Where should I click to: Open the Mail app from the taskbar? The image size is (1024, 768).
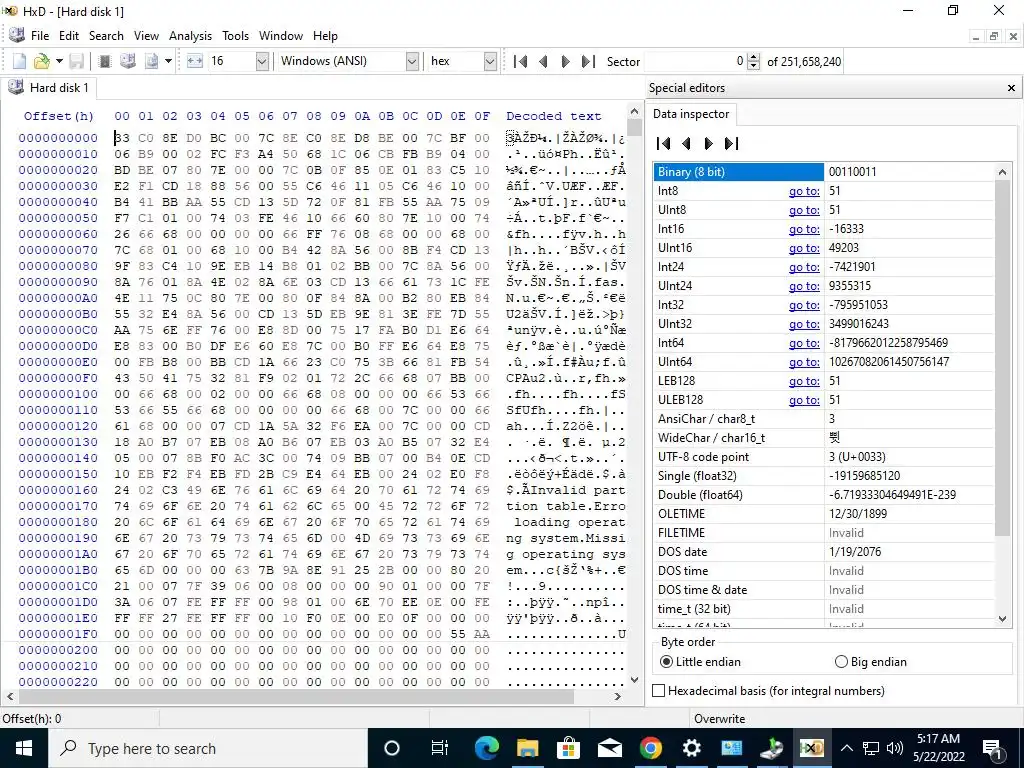tap(609, 748)
